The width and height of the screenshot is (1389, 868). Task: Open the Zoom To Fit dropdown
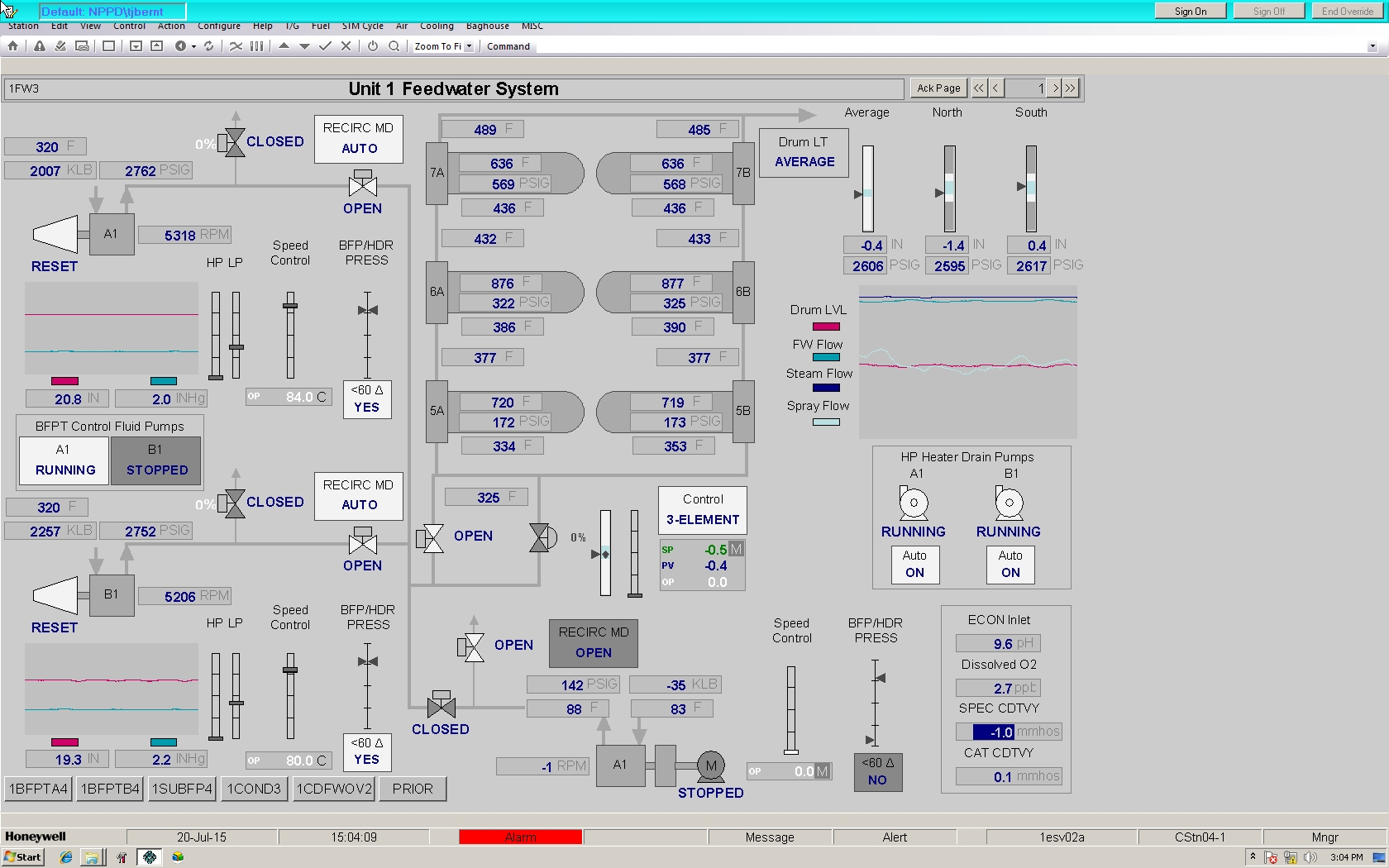click(x=469, y=46)
